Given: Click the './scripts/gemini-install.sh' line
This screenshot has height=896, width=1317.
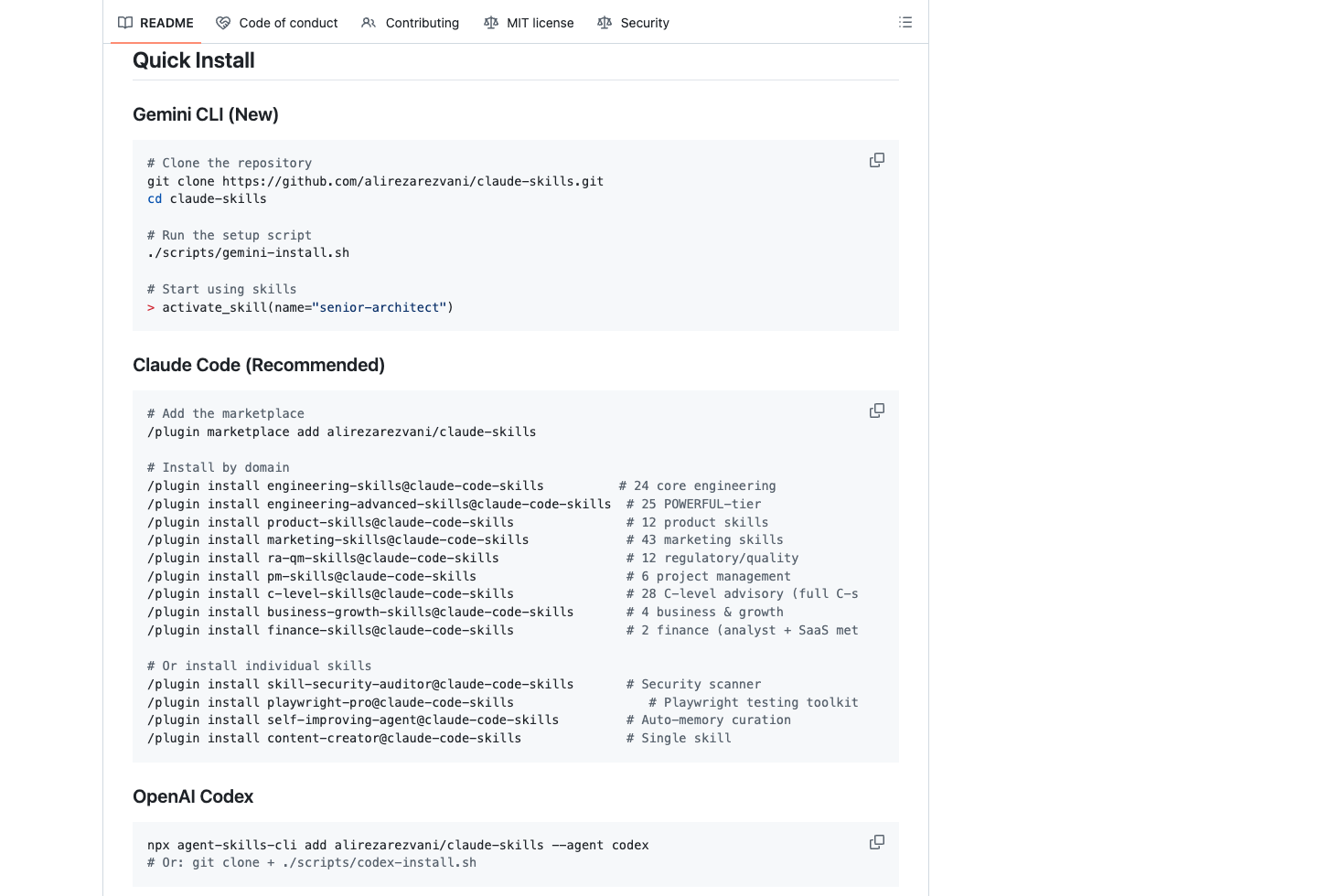Looking at the screenshot, I should 248,252.
